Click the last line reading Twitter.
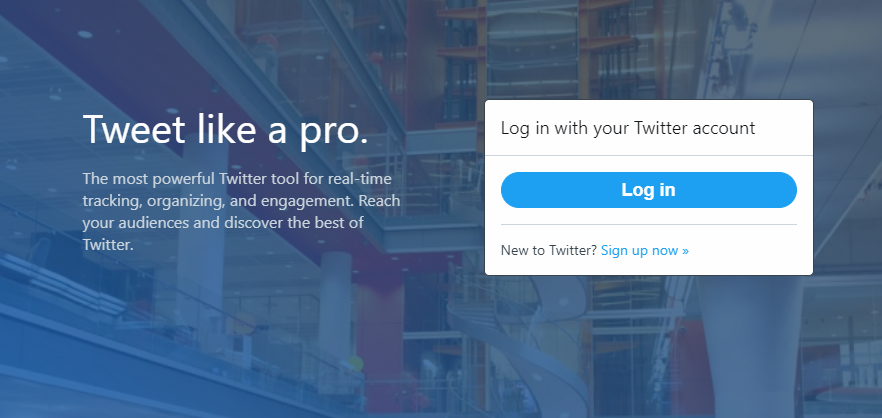 point(108,245)
